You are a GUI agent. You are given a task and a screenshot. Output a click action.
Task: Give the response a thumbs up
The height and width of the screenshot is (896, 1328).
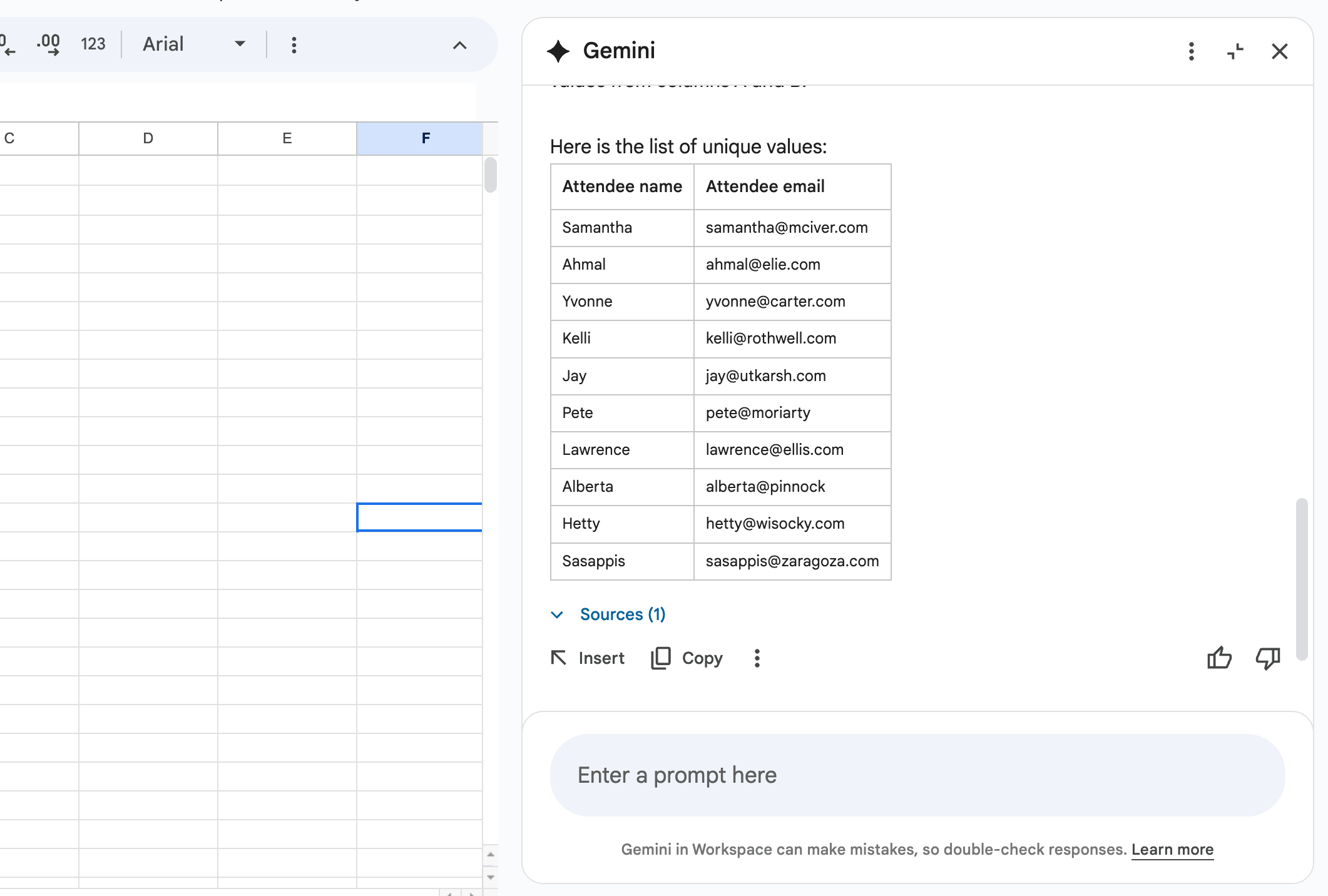click(1219, 658)
